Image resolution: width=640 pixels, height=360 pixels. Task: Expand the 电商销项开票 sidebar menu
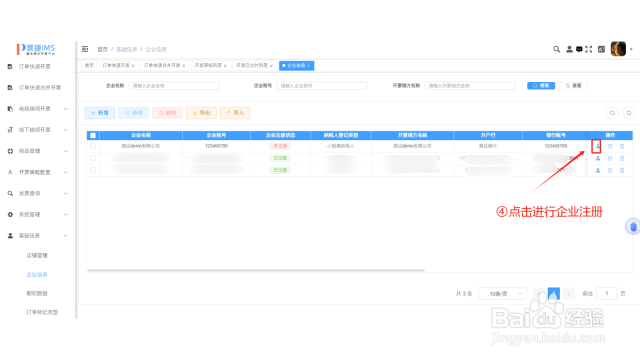pos(38,109)
